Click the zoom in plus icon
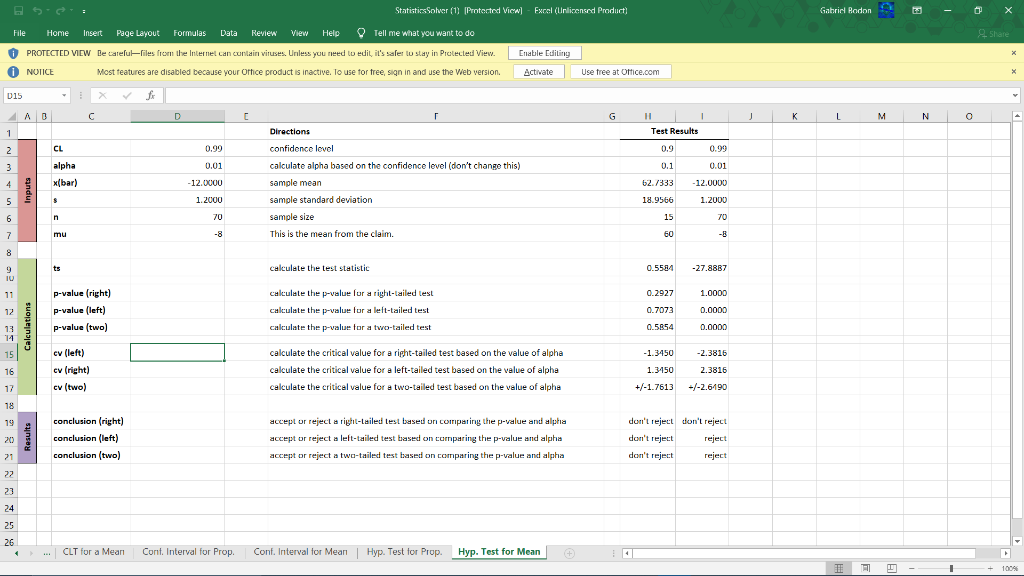Viewport: 1024px width, 576px height. (x=990, y=568)
